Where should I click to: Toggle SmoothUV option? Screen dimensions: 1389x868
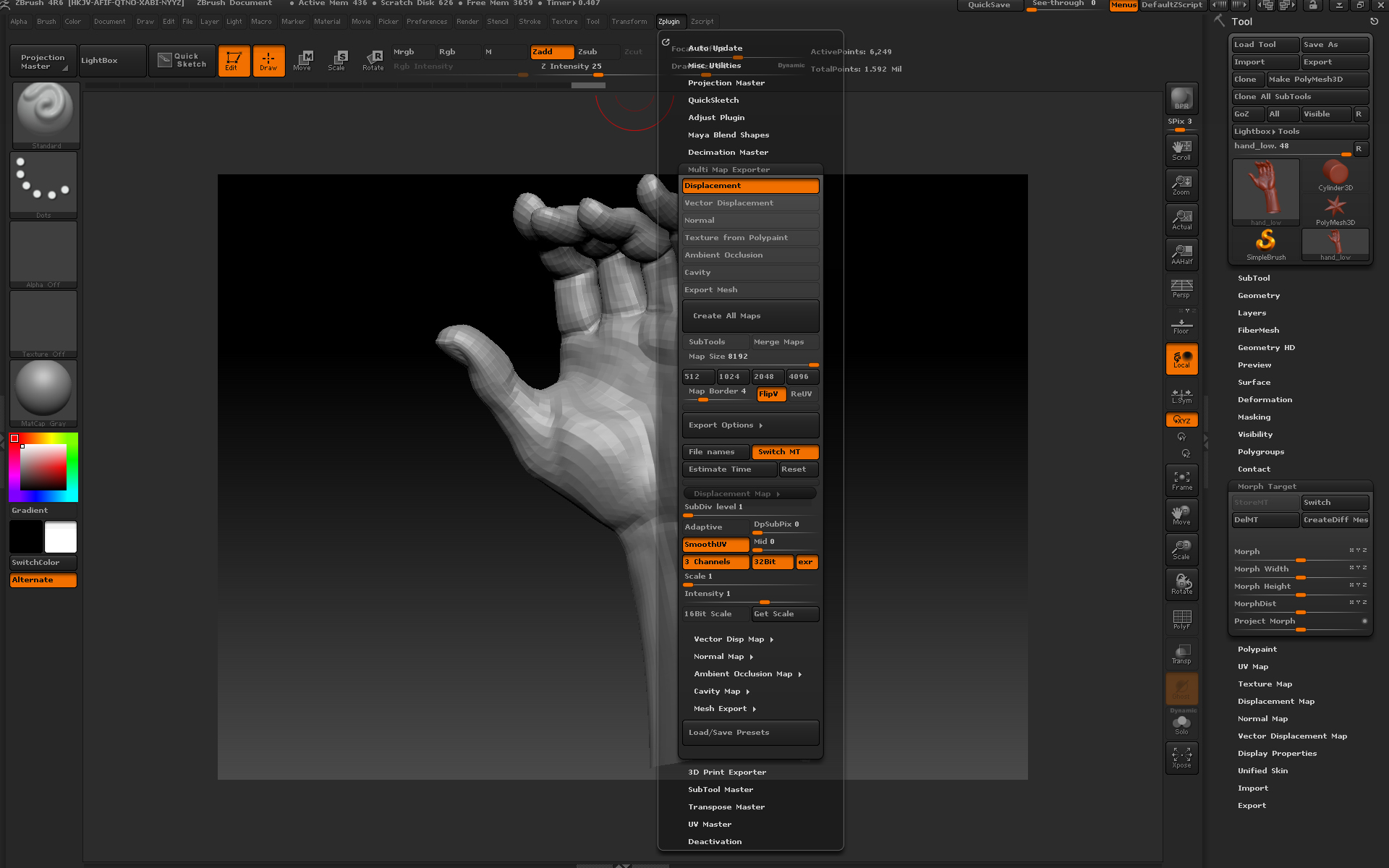(x=715, y=545)
